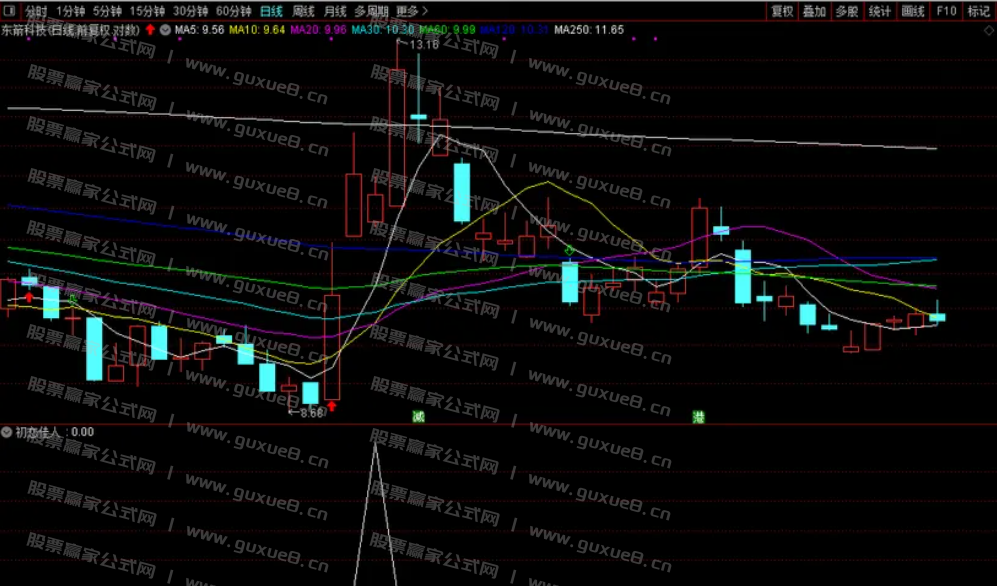
Task: Expand the 初恋佳人 indicator dropdown
Action: (7, 432)
